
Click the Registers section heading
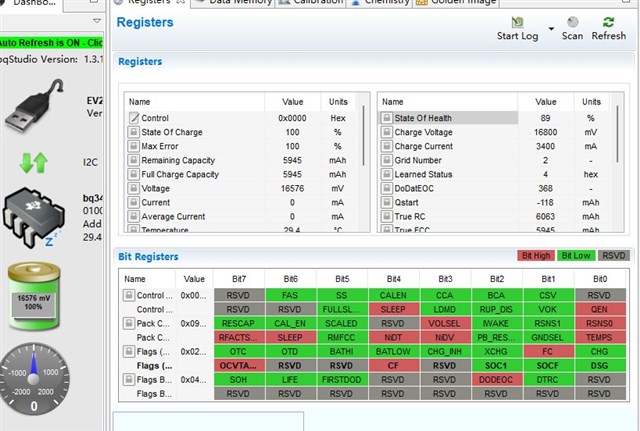pyautogui.click(x=140, y=62)
